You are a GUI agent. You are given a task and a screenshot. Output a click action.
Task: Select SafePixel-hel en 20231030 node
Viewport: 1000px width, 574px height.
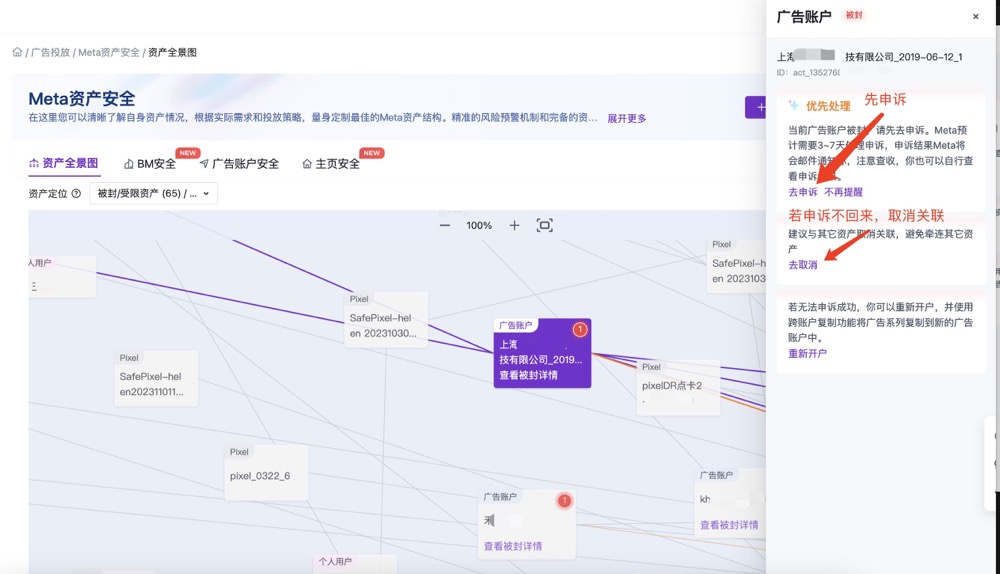pos(386,320)
